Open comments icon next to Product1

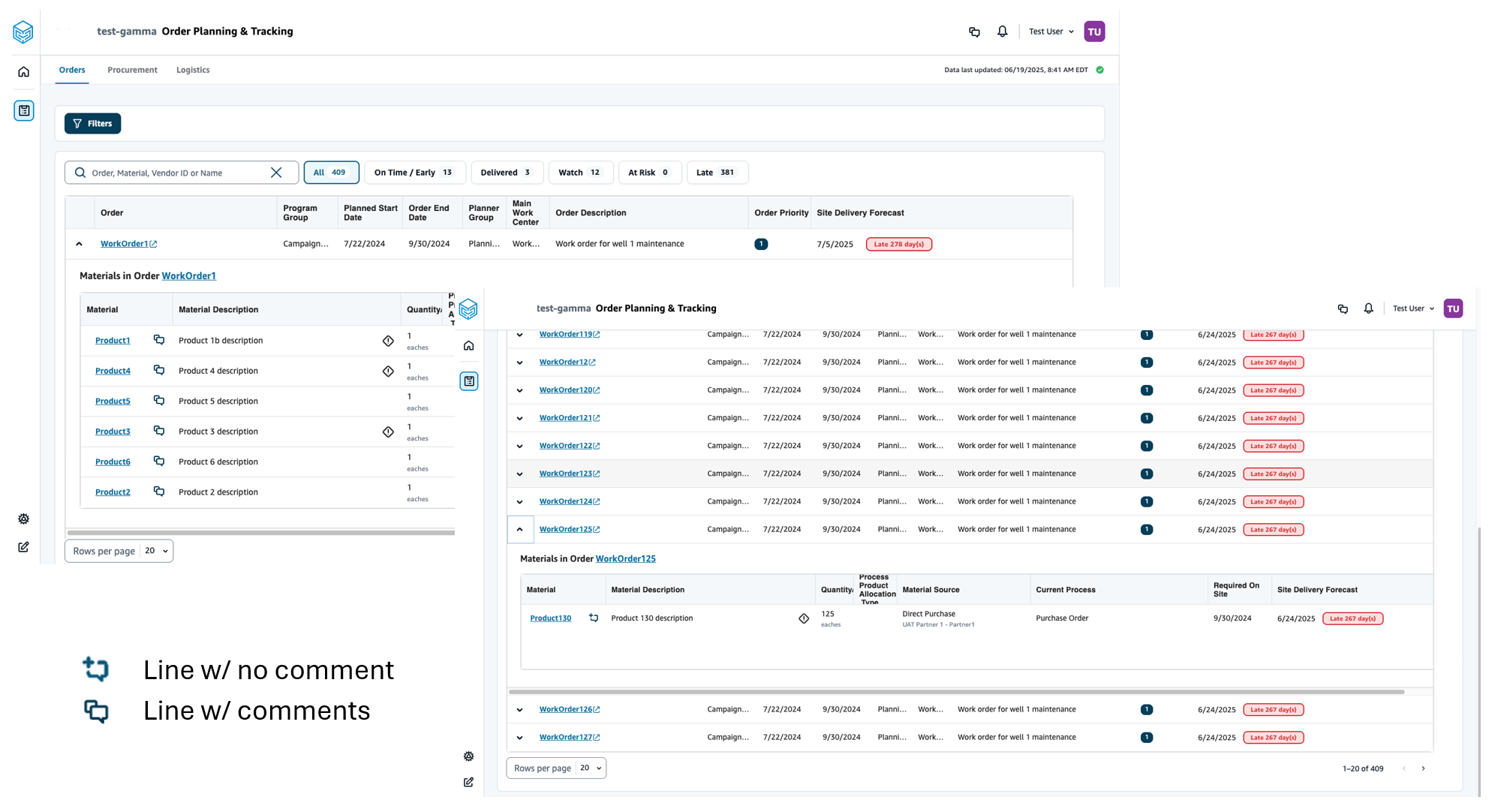pyautogui.click(x=159, y=340)
